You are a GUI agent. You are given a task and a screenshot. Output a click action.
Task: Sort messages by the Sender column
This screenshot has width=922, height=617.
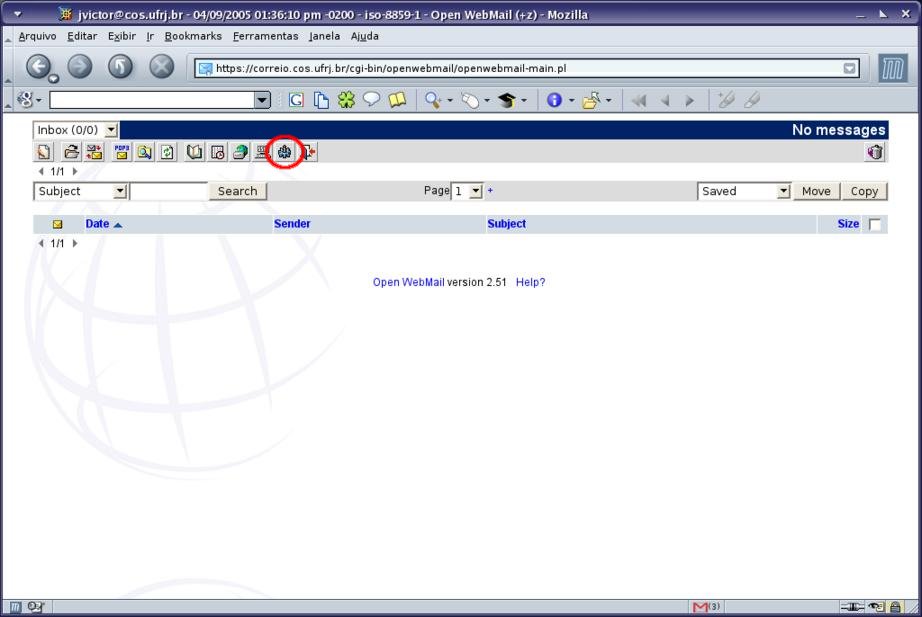(x=292, y=224)
